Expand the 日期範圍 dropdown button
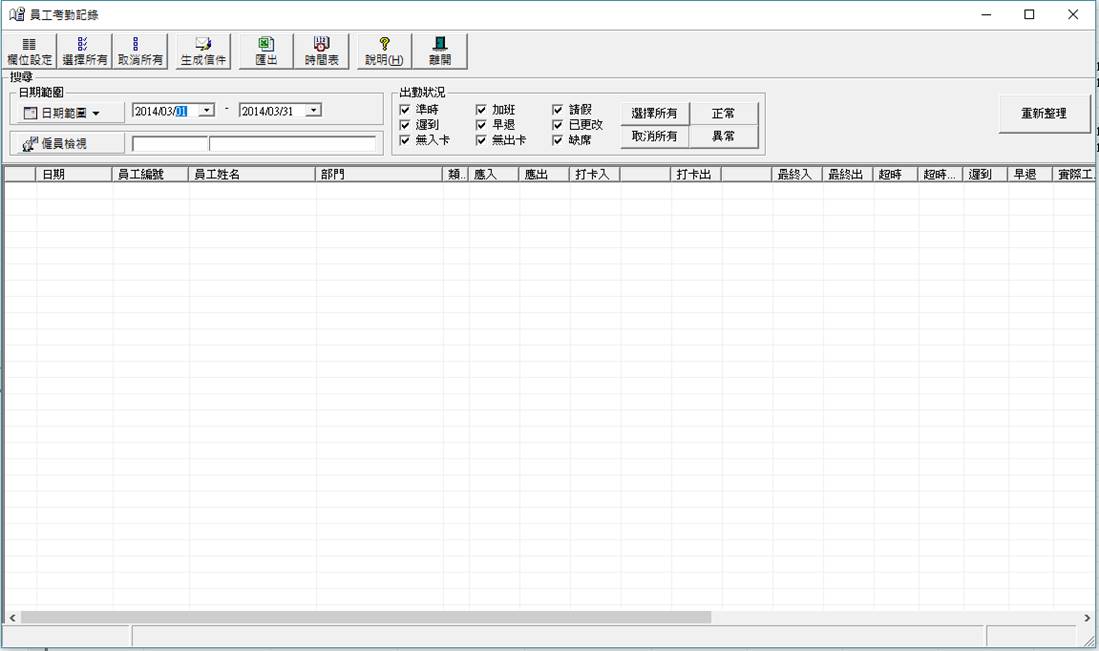Image resolution: width=1099 pixels, height=651 pixels. [68, 113]
